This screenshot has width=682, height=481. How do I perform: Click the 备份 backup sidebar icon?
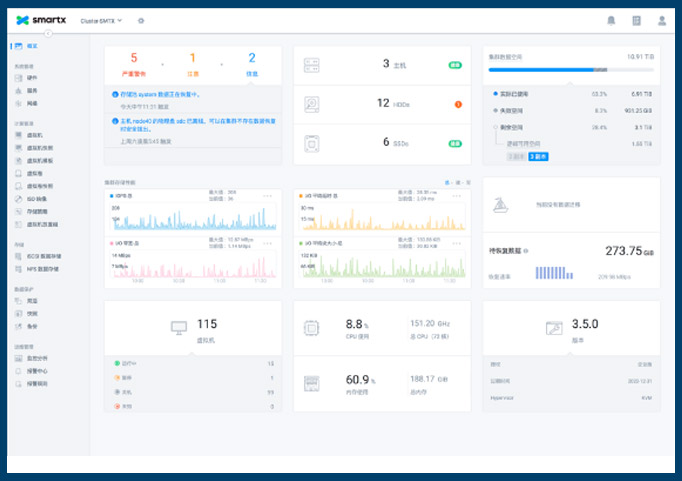[18, 326]
